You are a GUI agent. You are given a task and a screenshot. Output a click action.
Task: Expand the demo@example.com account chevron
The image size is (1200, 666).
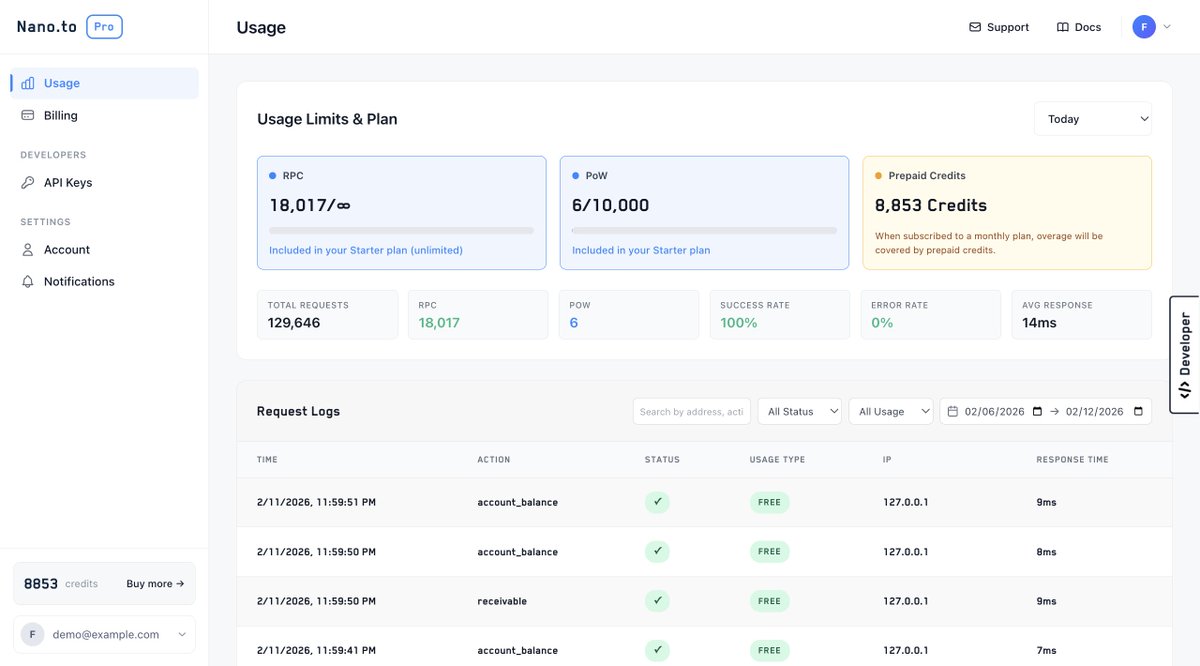181,634
